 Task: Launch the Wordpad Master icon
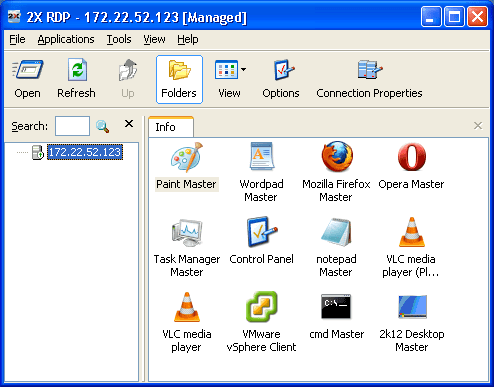pyautogui.click(x=262, y=156)
